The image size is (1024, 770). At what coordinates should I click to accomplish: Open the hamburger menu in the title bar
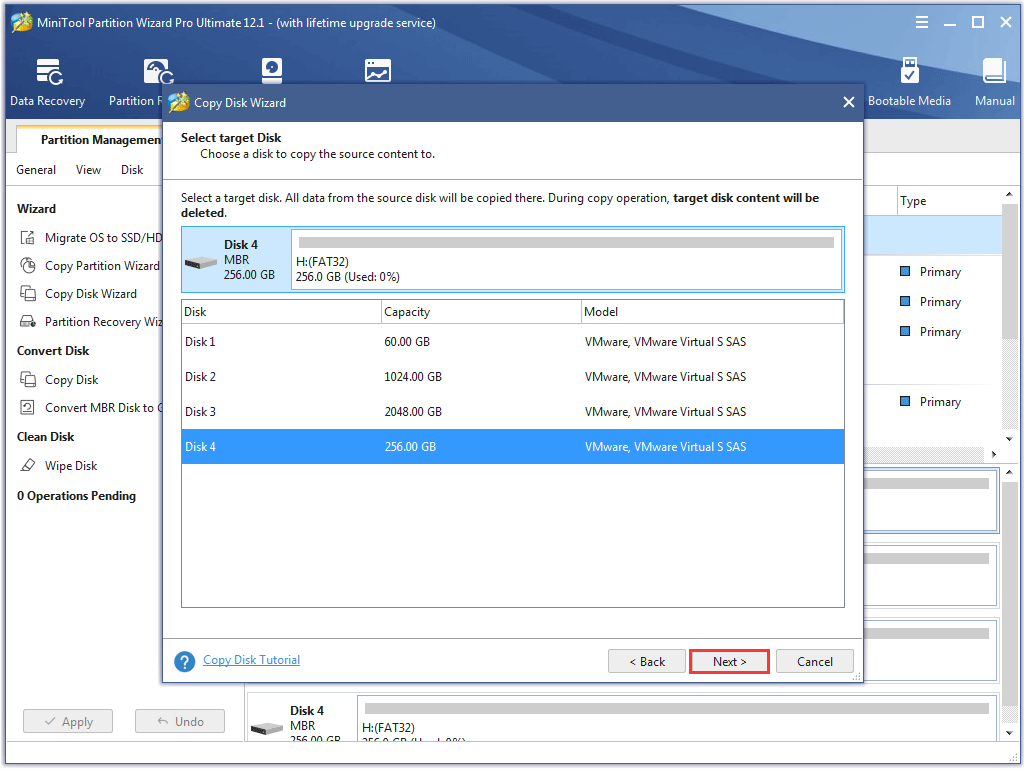pyautogui.click(x=921, y=23)
